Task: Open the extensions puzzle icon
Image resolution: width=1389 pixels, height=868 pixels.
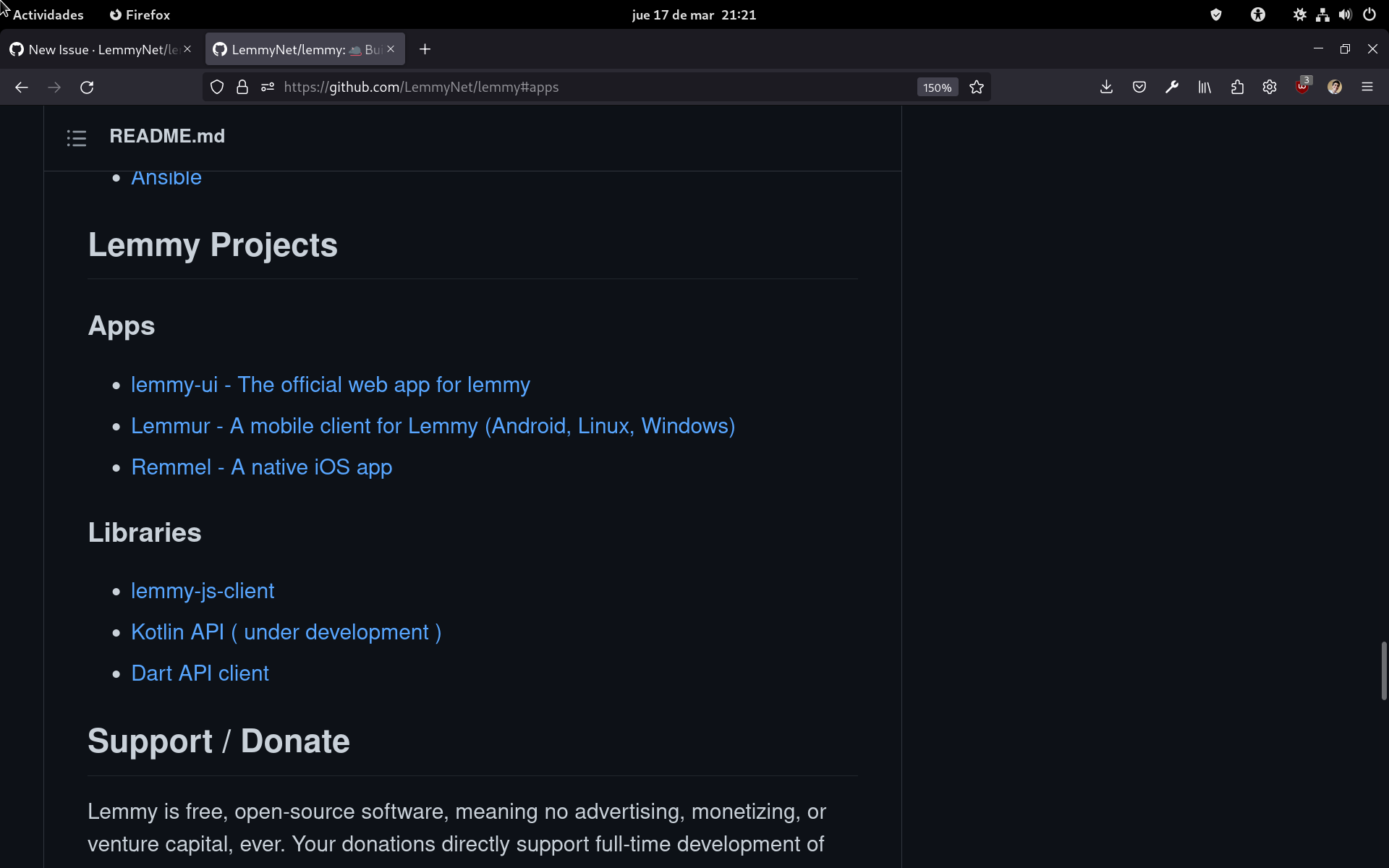Action: click(1237, 88)
